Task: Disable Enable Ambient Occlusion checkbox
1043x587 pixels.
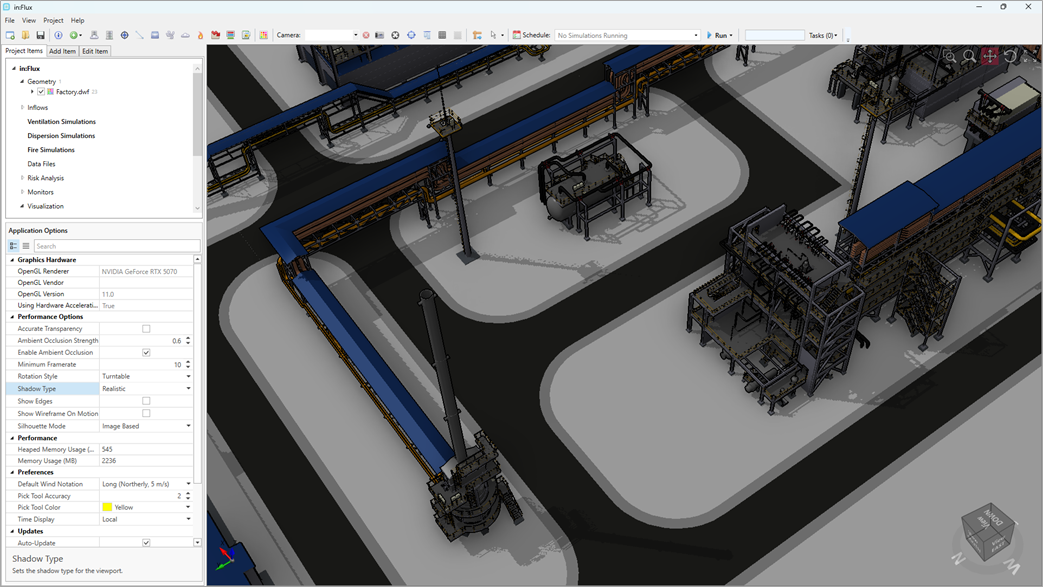Action: click(x=146, y=353)
